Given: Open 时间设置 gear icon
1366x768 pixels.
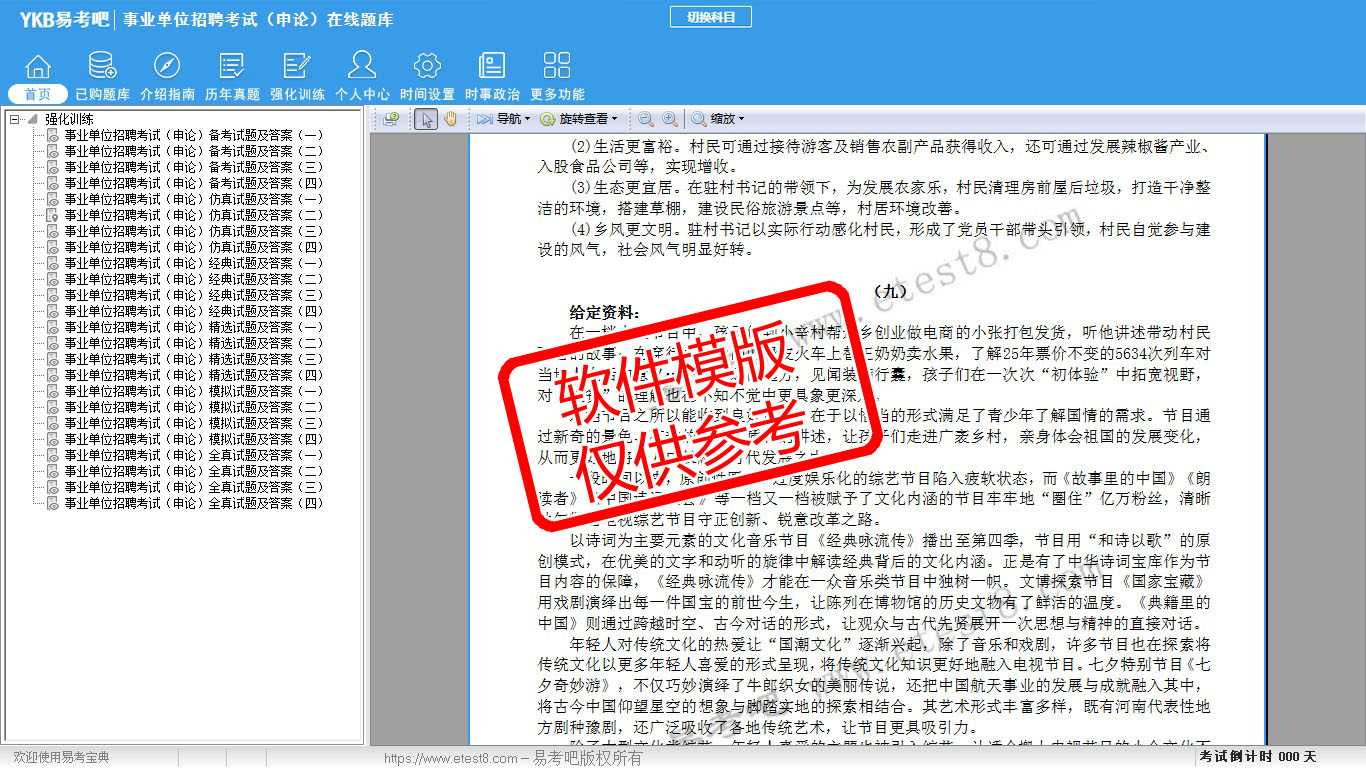Looking at the screenshot, I should [x=427, y=66].
